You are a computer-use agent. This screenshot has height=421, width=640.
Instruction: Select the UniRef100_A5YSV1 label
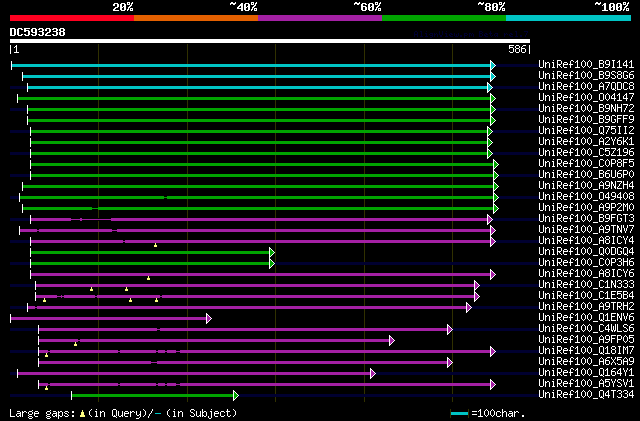tap(586, 384)
